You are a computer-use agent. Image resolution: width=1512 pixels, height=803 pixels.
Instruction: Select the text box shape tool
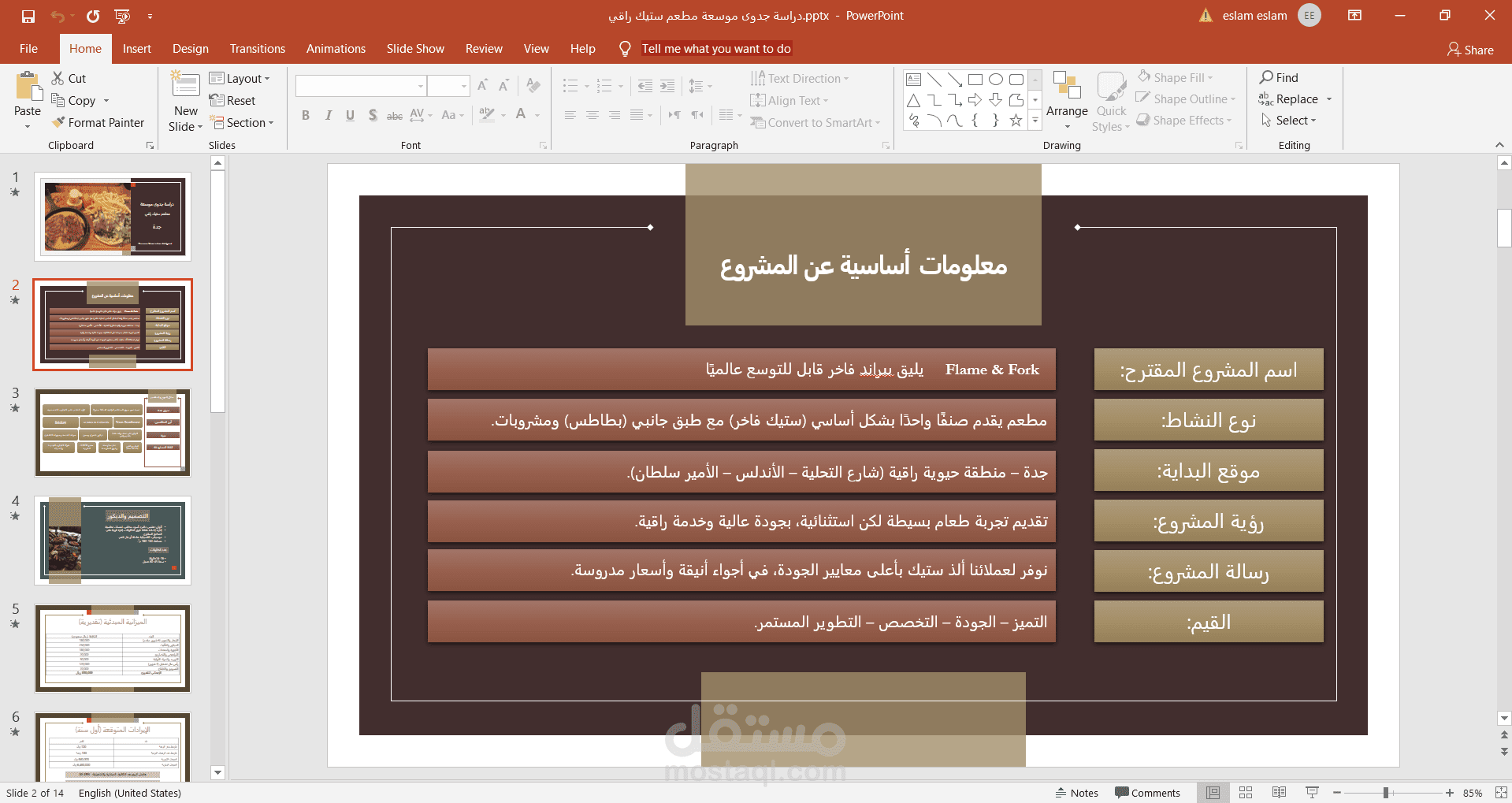tap(914, 79)
